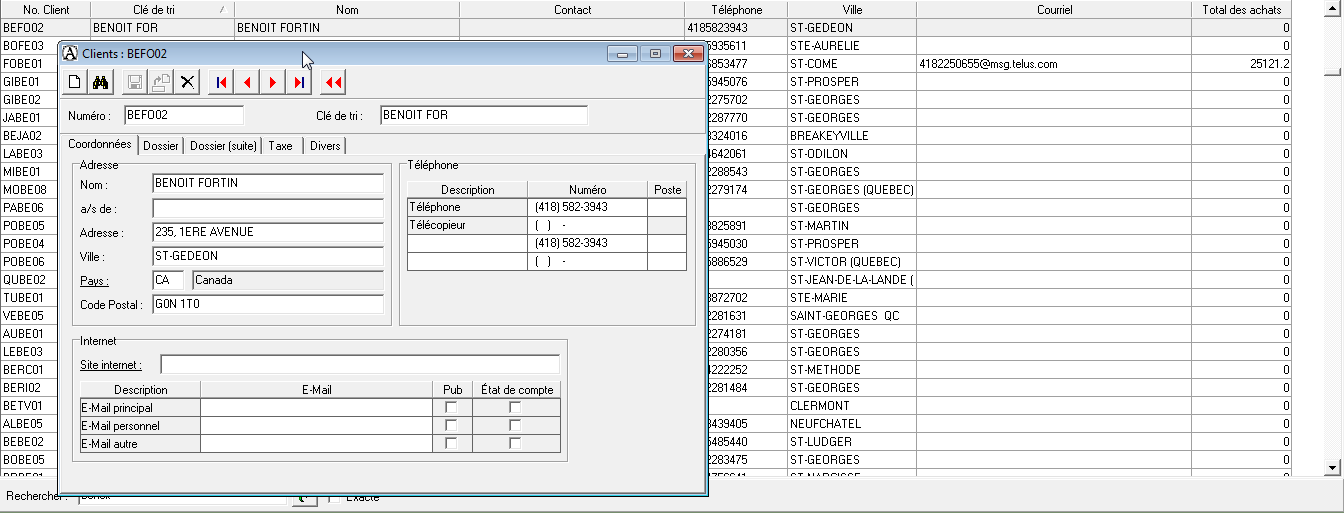Click email cell 4182250655@msg.telus.com
The width and height of the screenshot is (1344, 513).
pyautogui.click(x=1054, y=63)
